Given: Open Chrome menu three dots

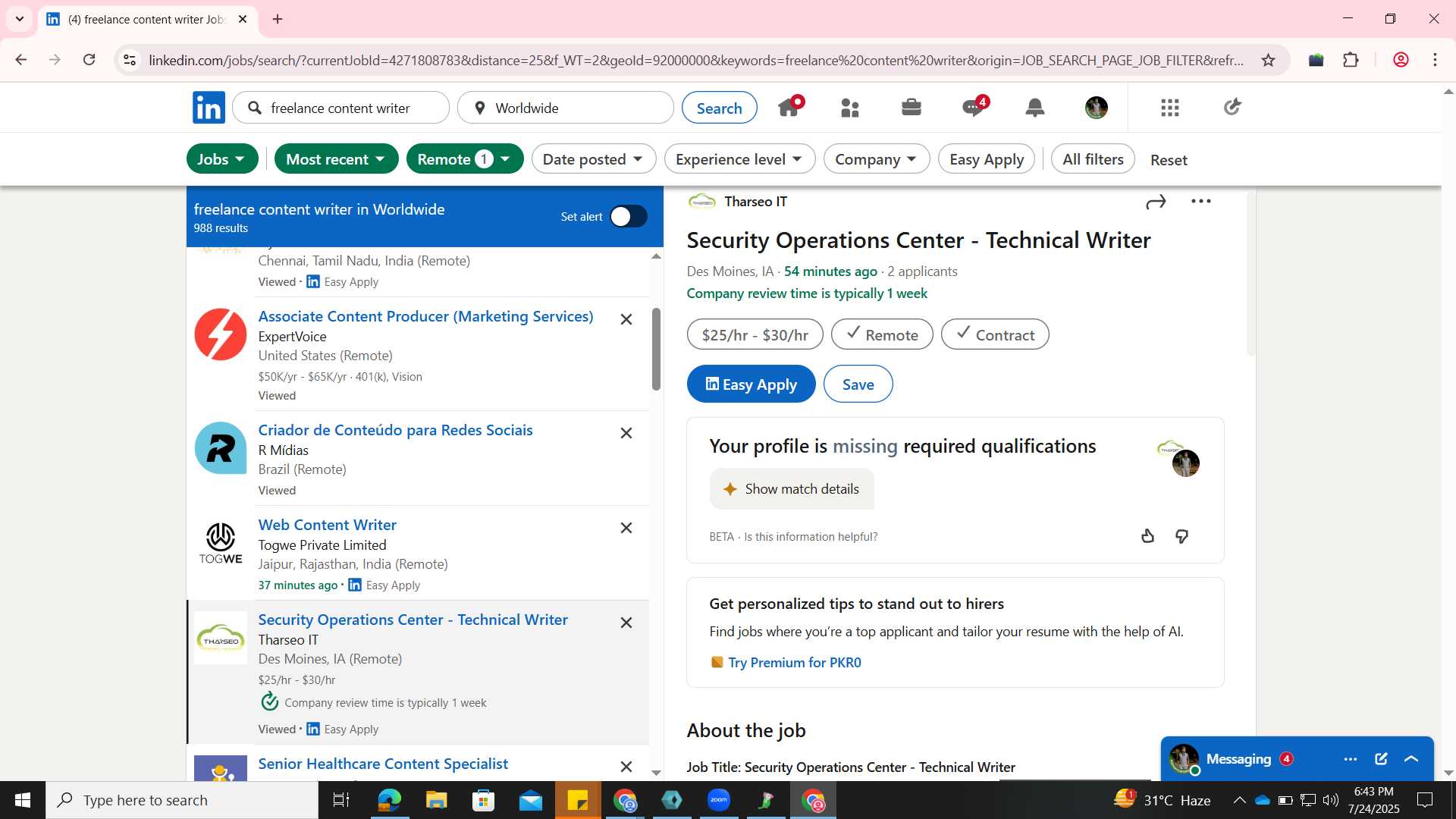Looking at the screenshot, I should pos(1435,60).
